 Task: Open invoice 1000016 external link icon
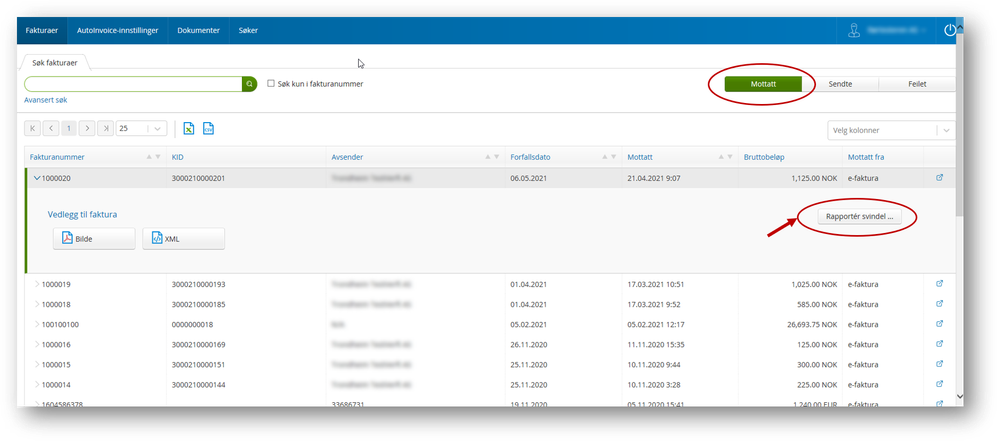(x=939, y=344)
